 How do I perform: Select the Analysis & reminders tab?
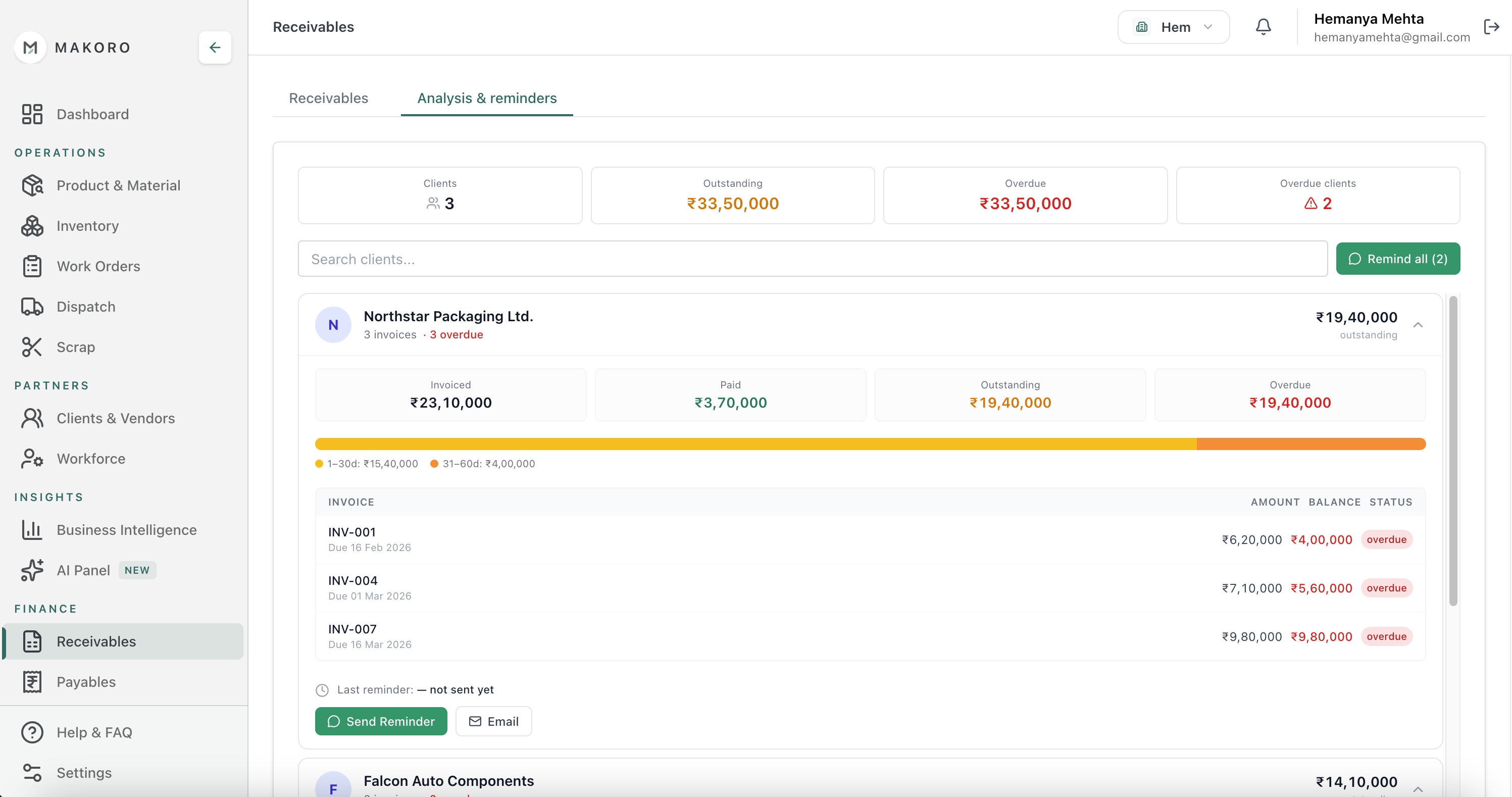coord(487,98)
